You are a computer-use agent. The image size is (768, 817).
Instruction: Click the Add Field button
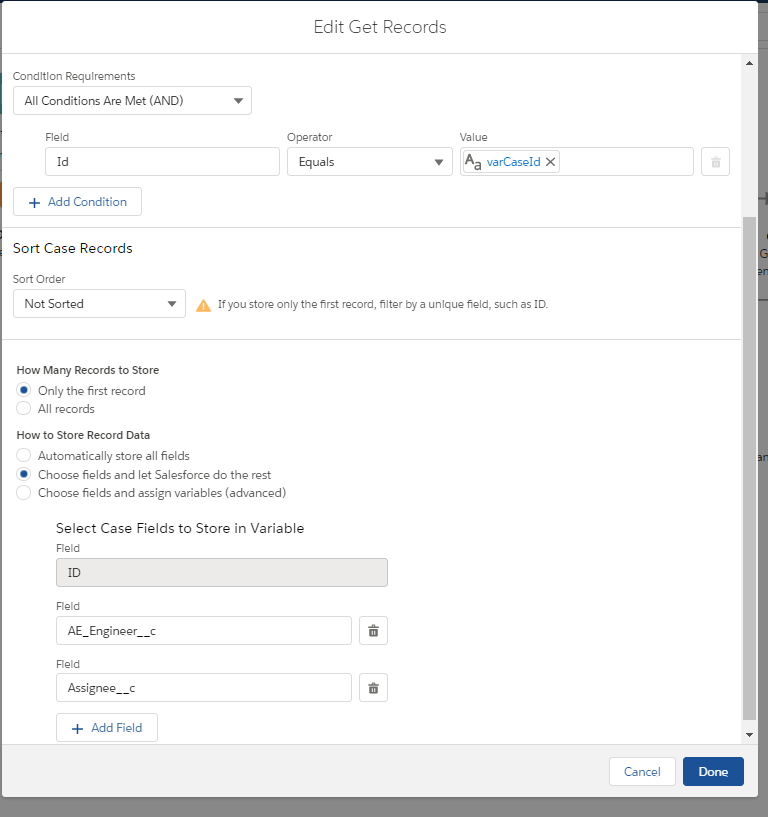[x=106, y=728]
